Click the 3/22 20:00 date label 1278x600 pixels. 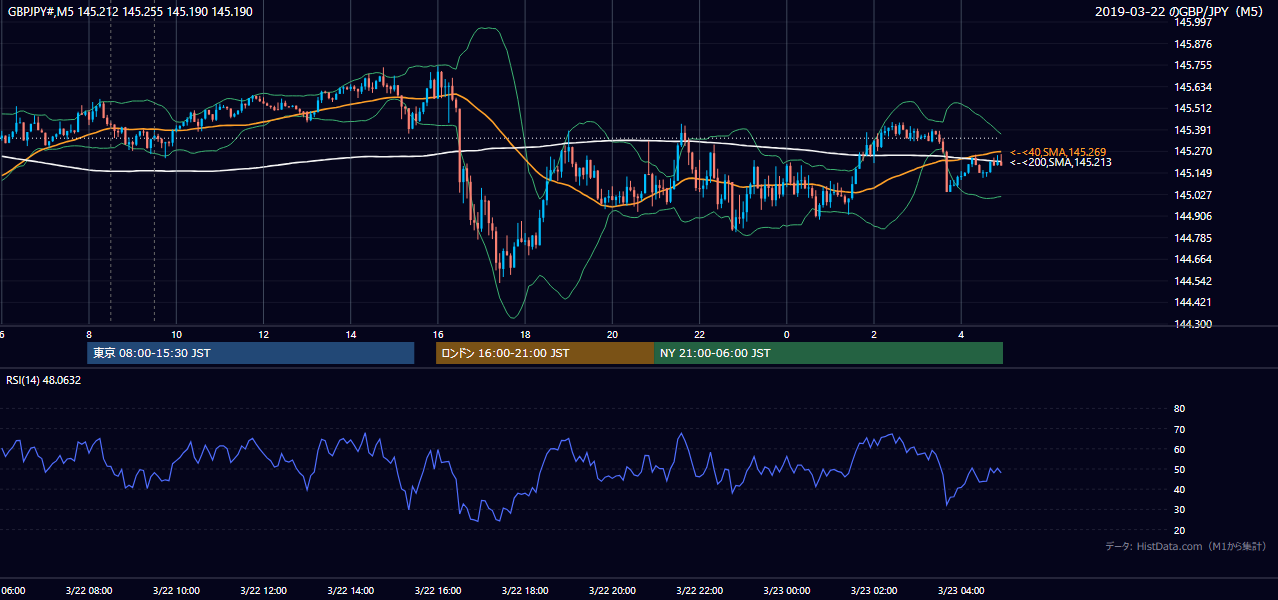612,590
